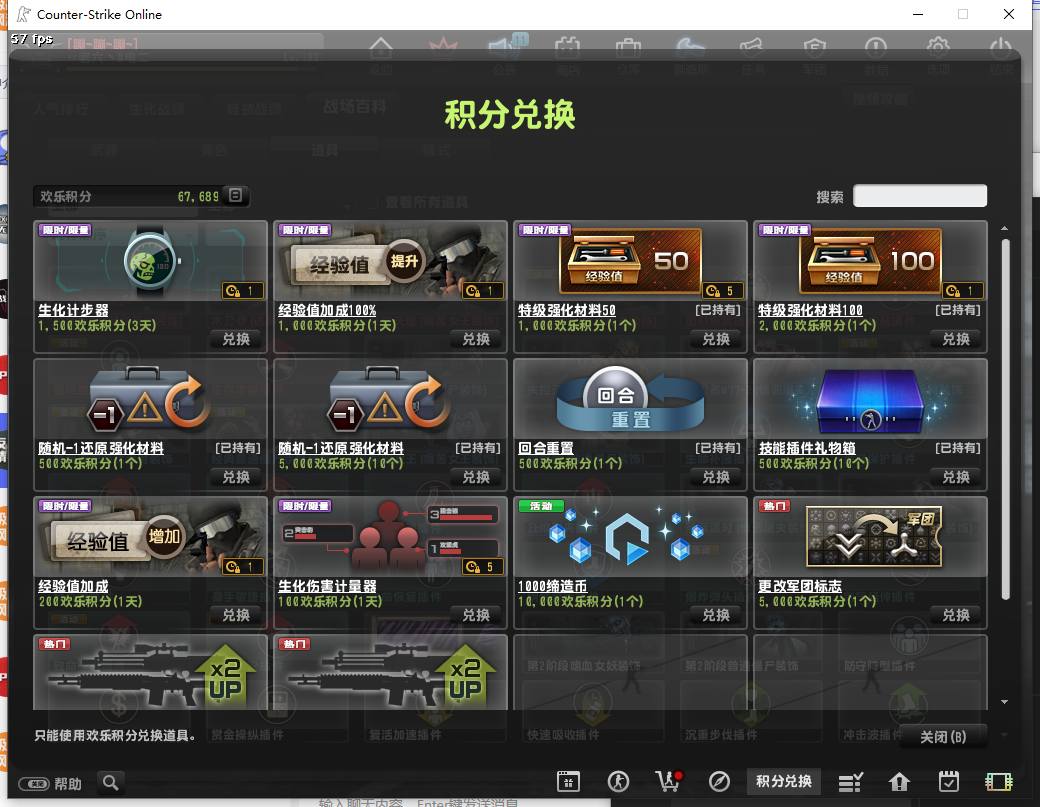The image size is (1040, 807).
Task: Open the calendar icon in bottom toolbar
Action: 568,782
